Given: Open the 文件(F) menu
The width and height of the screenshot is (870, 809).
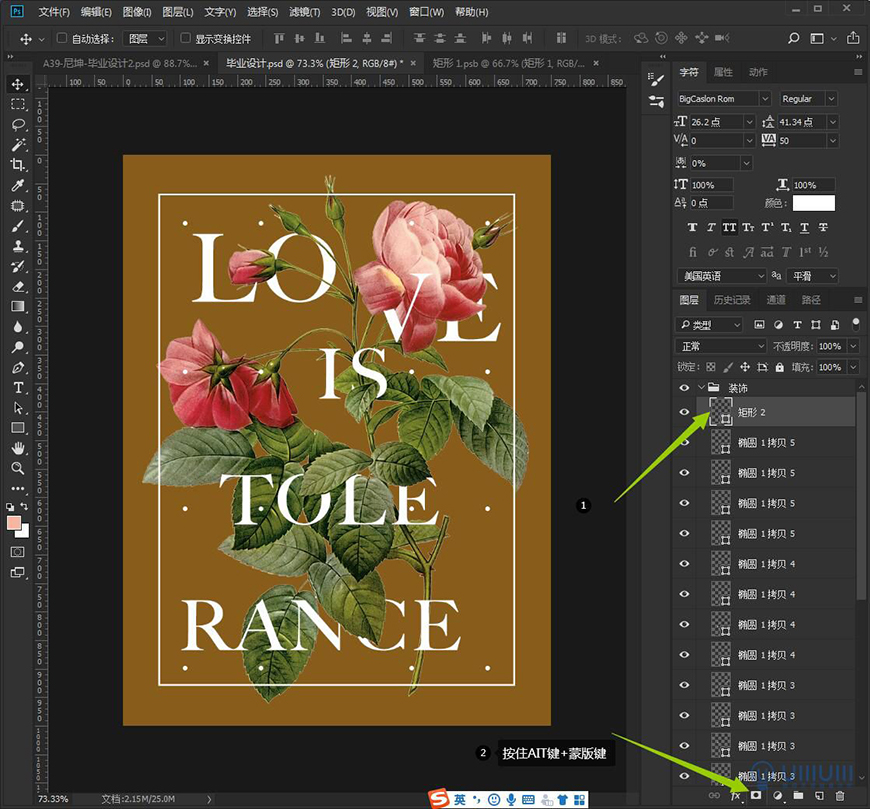Looking at the screenshot, I should tap(54, 12).
